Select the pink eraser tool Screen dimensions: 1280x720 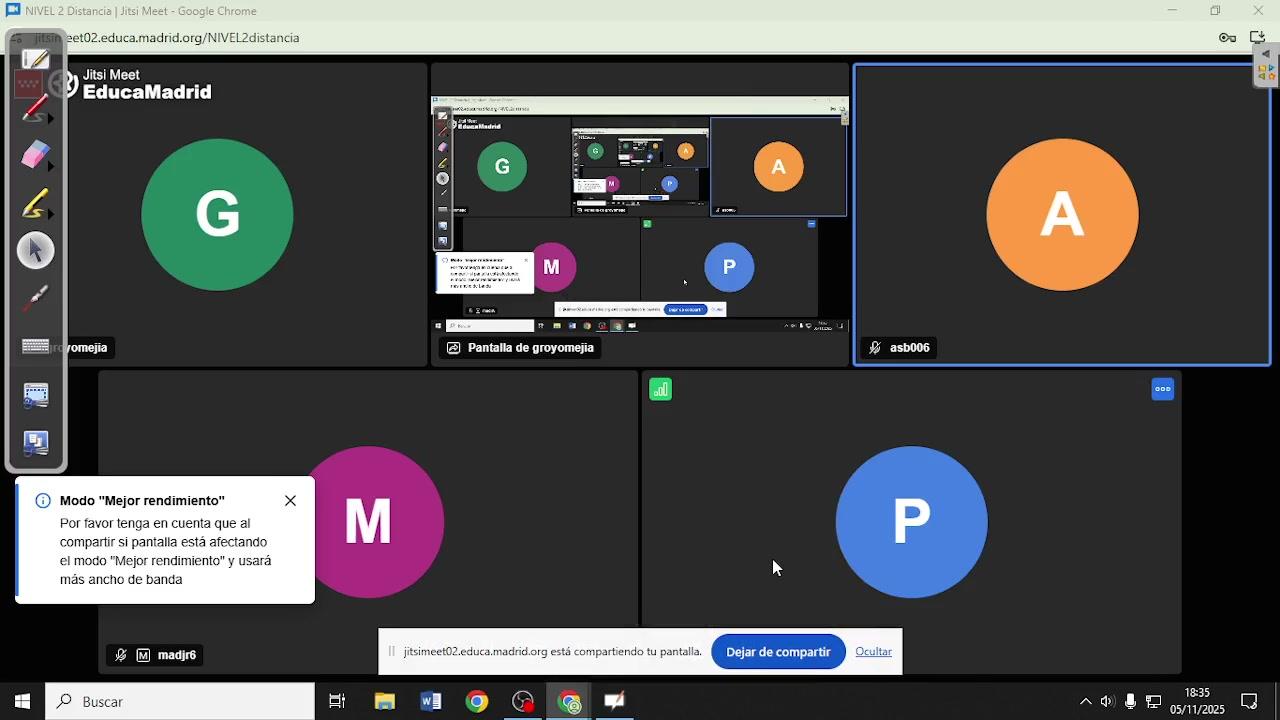click(x=35, y=155)
